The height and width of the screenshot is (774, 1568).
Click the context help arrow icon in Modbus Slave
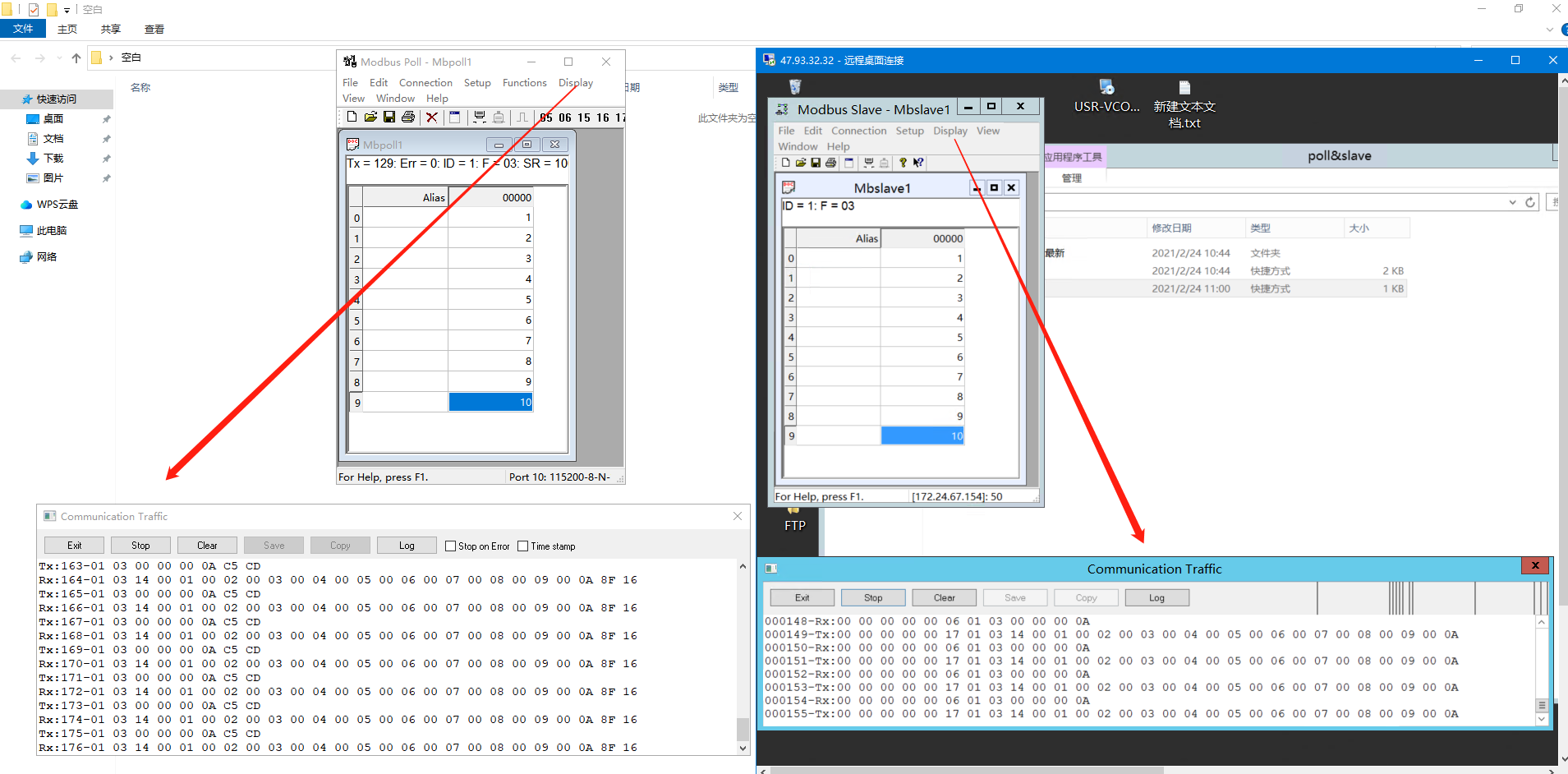coord(918,163)
